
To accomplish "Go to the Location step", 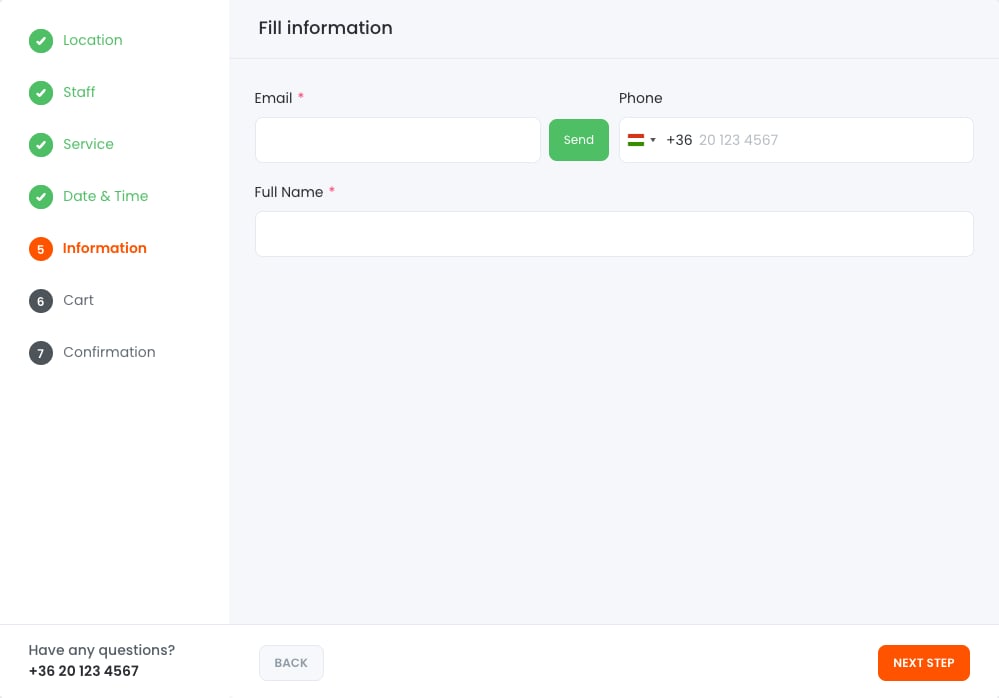I will click(92, 40).
